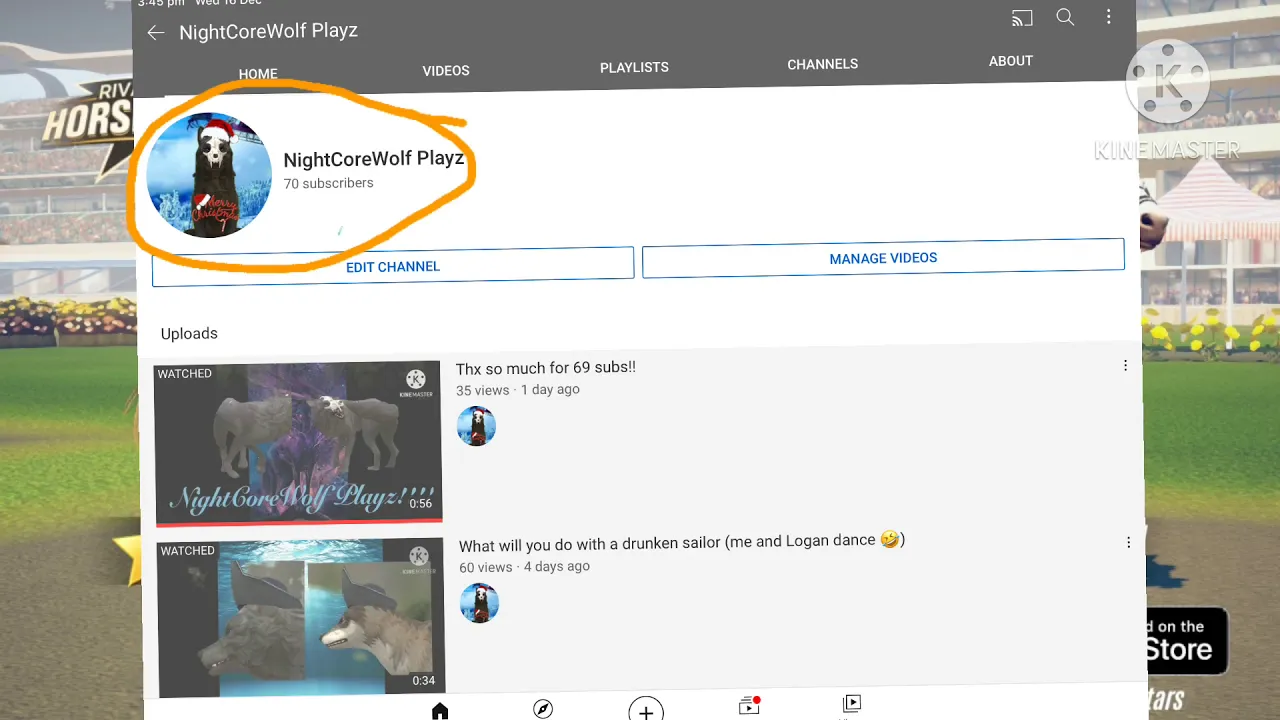
Task: Click the title 'Thx so much for 69 subs!!'
Action: (546, 368)
